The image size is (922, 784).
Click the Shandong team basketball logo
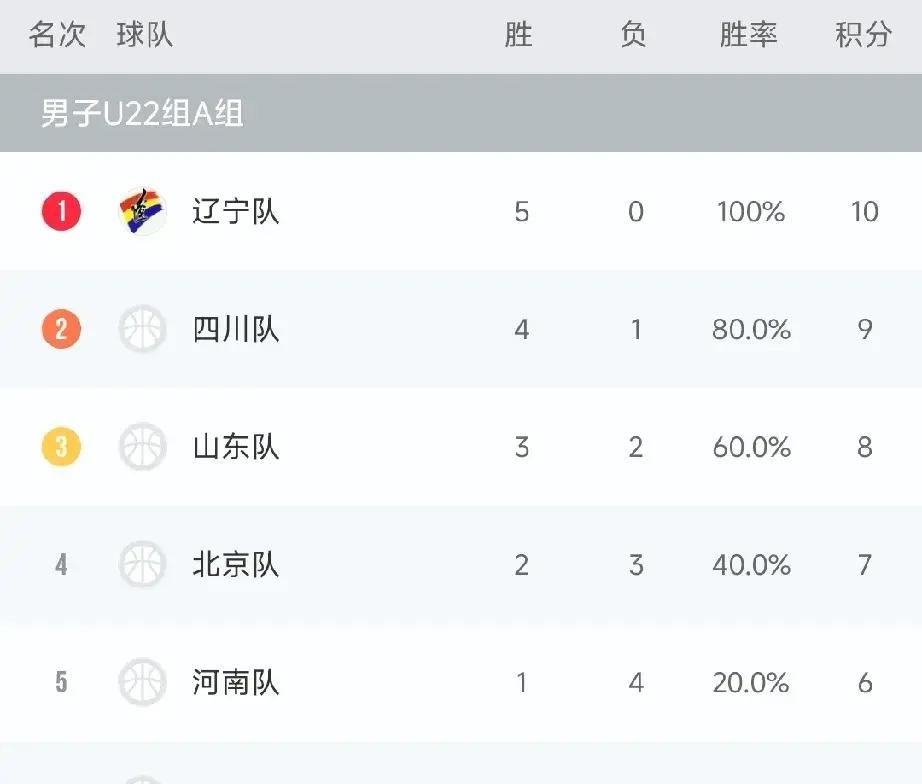pyautogui.click(x=141, y=447)
